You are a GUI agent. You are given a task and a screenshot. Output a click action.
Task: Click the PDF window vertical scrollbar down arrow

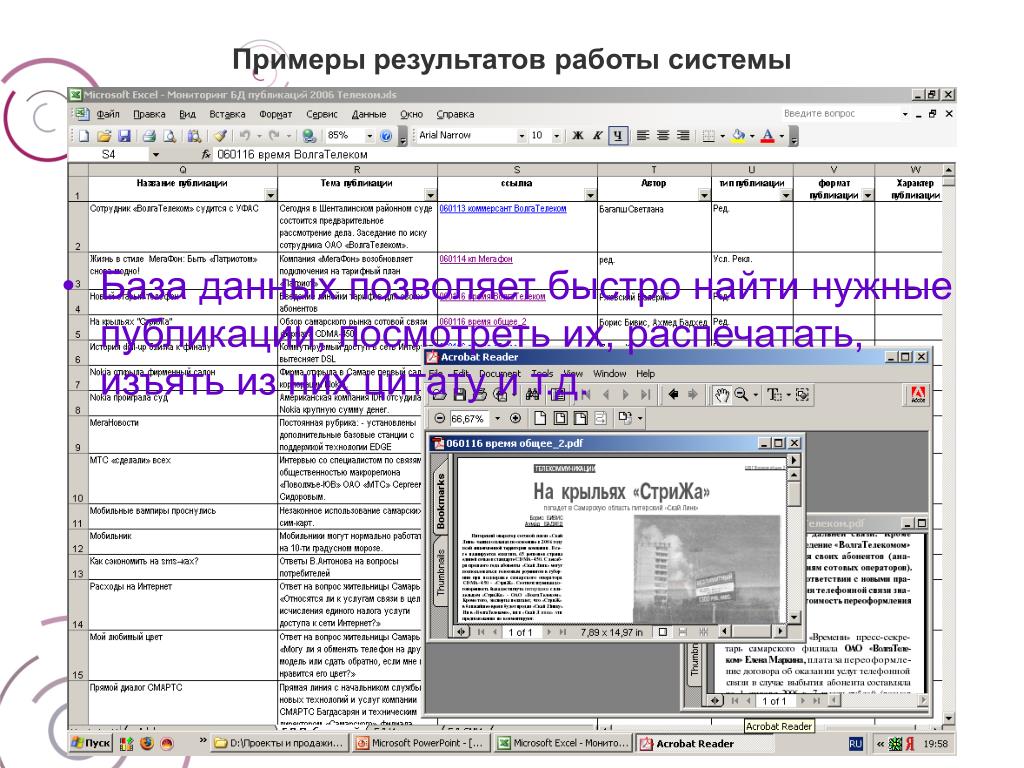click(x=794, y=617)
